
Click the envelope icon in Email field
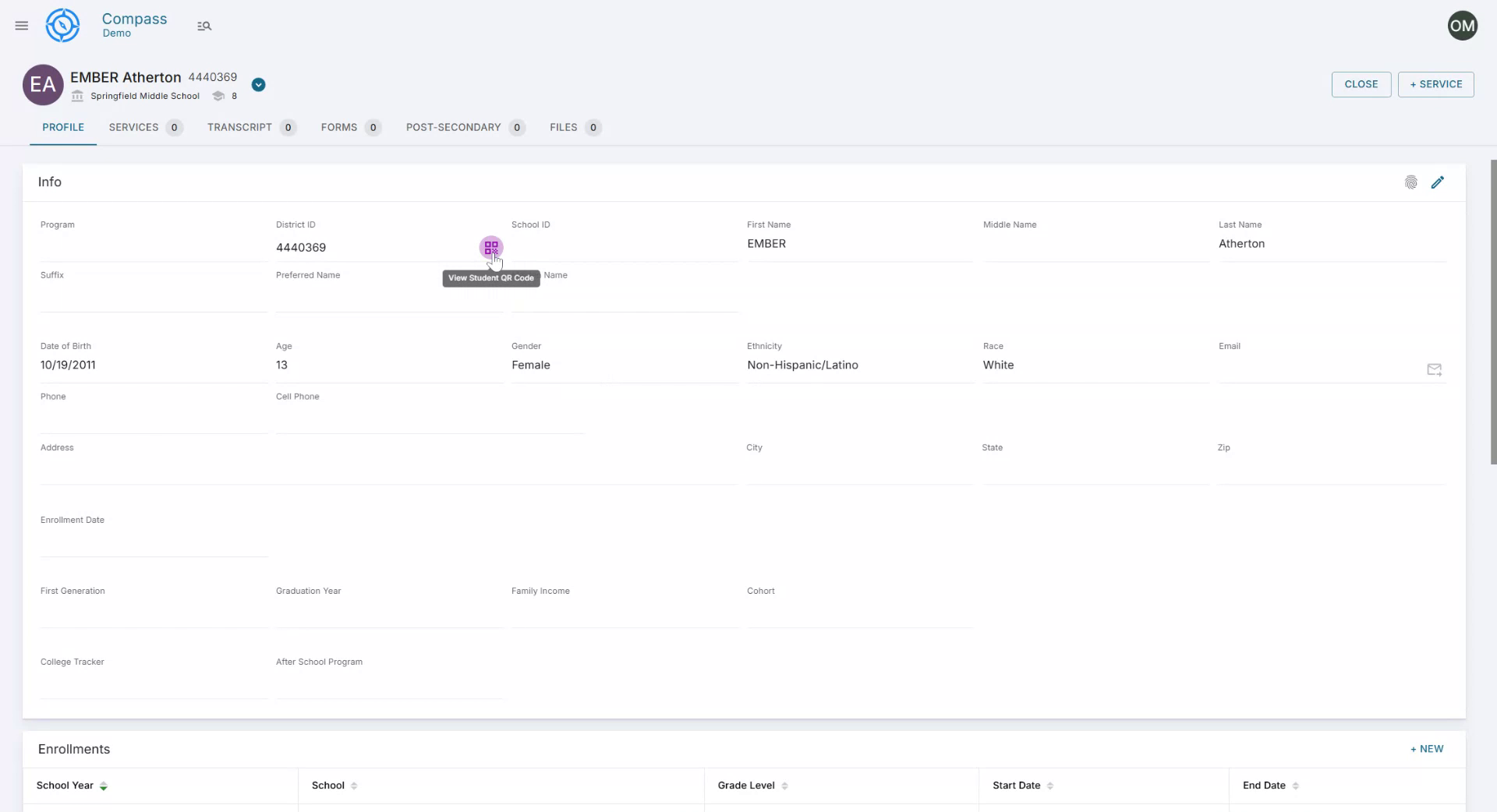(x=1435, y=369)
